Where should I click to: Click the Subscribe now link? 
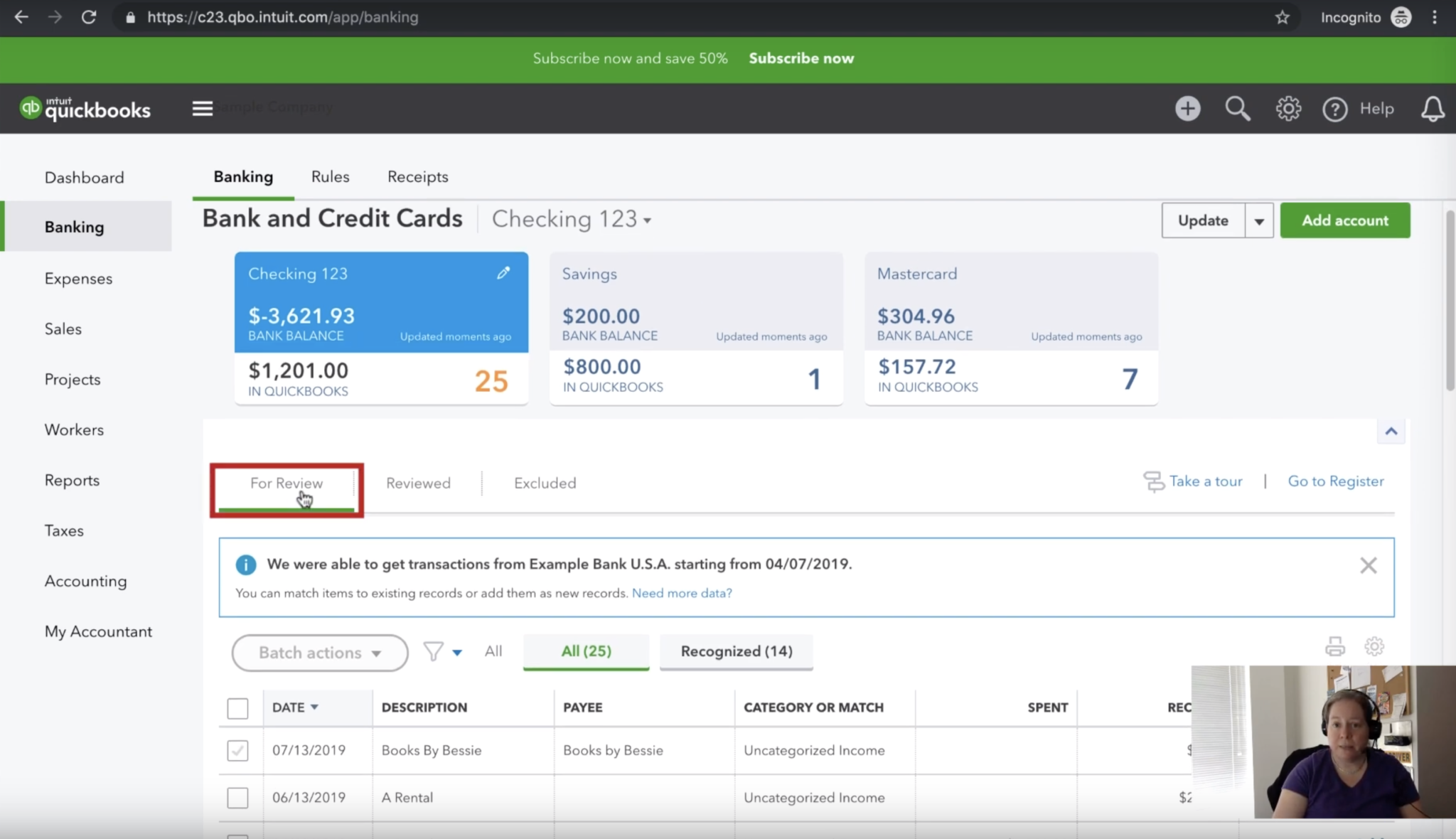(801, 58)
